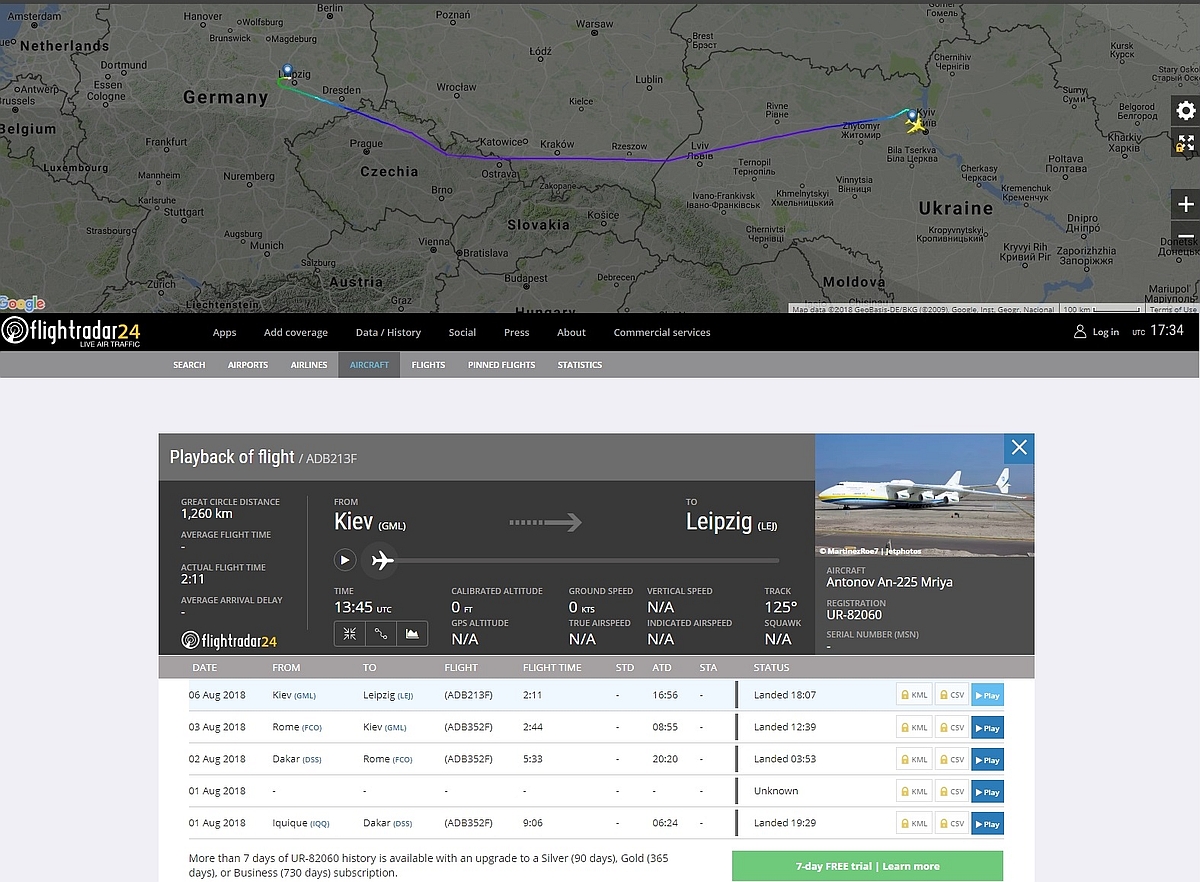The image size is (1200, 882).
Task: Play the 03 Aug 2018 Rome–Kiev flight
Action: coord(987,727)
